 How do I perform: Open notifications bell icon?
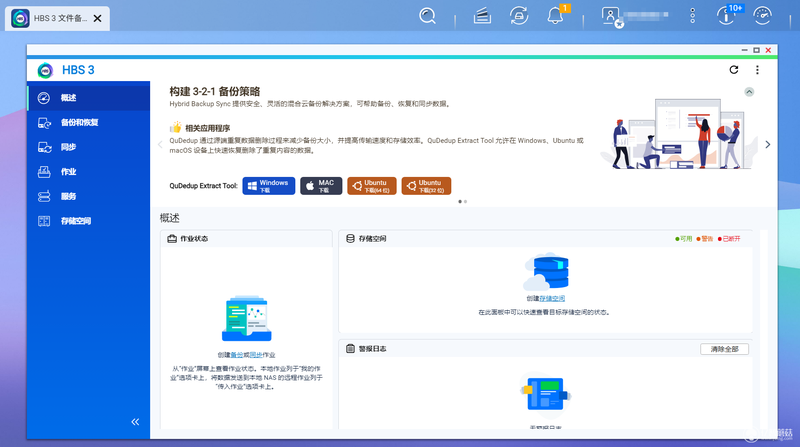pyautogui.click(x=555, y=16)
